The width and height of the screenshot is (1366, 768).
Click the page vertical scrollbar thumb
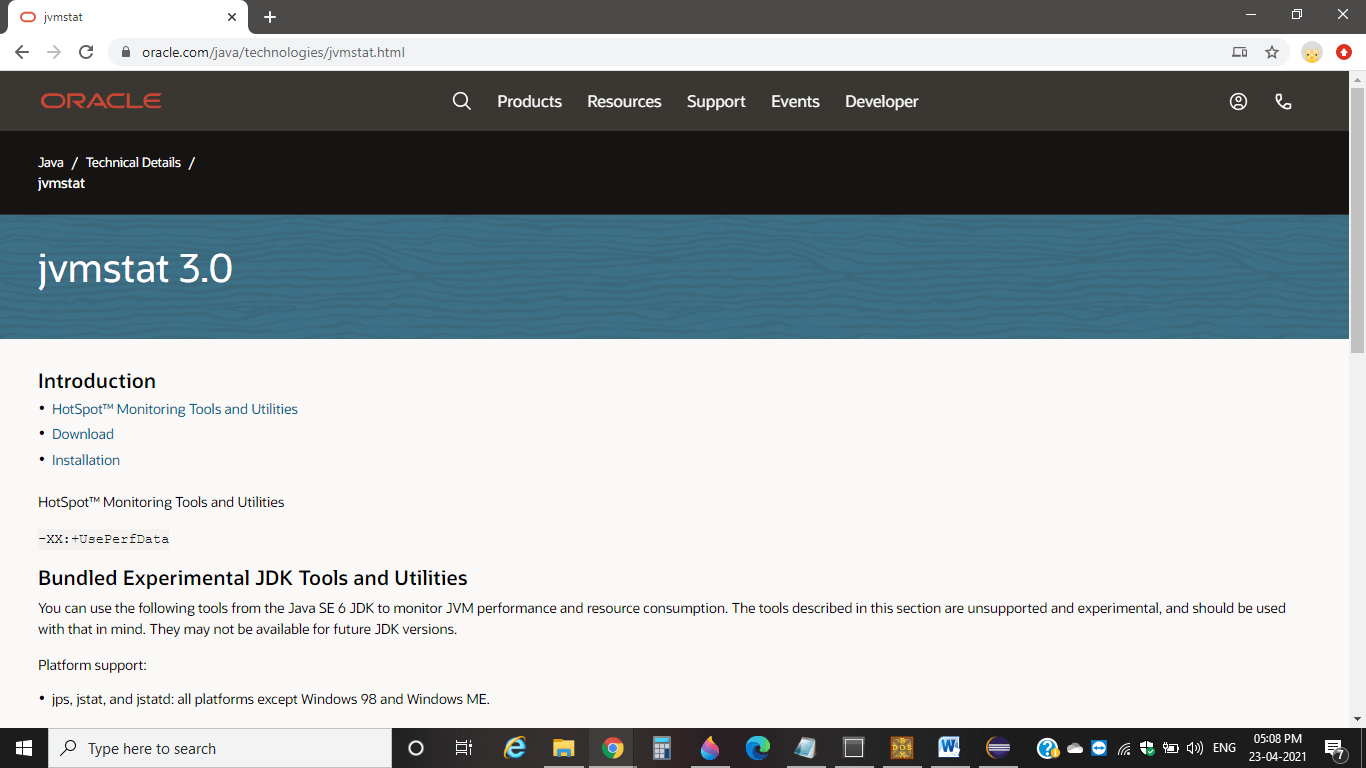[1357, 220]
